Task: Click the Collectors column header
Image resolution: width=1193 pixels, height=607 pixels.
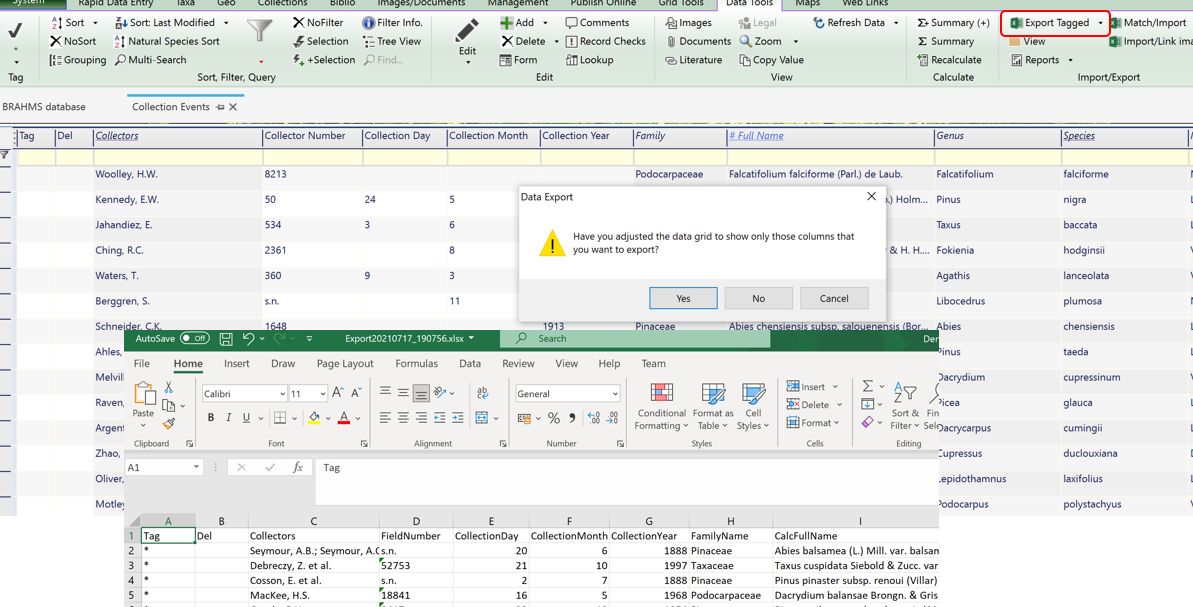Action: point(177,136)
